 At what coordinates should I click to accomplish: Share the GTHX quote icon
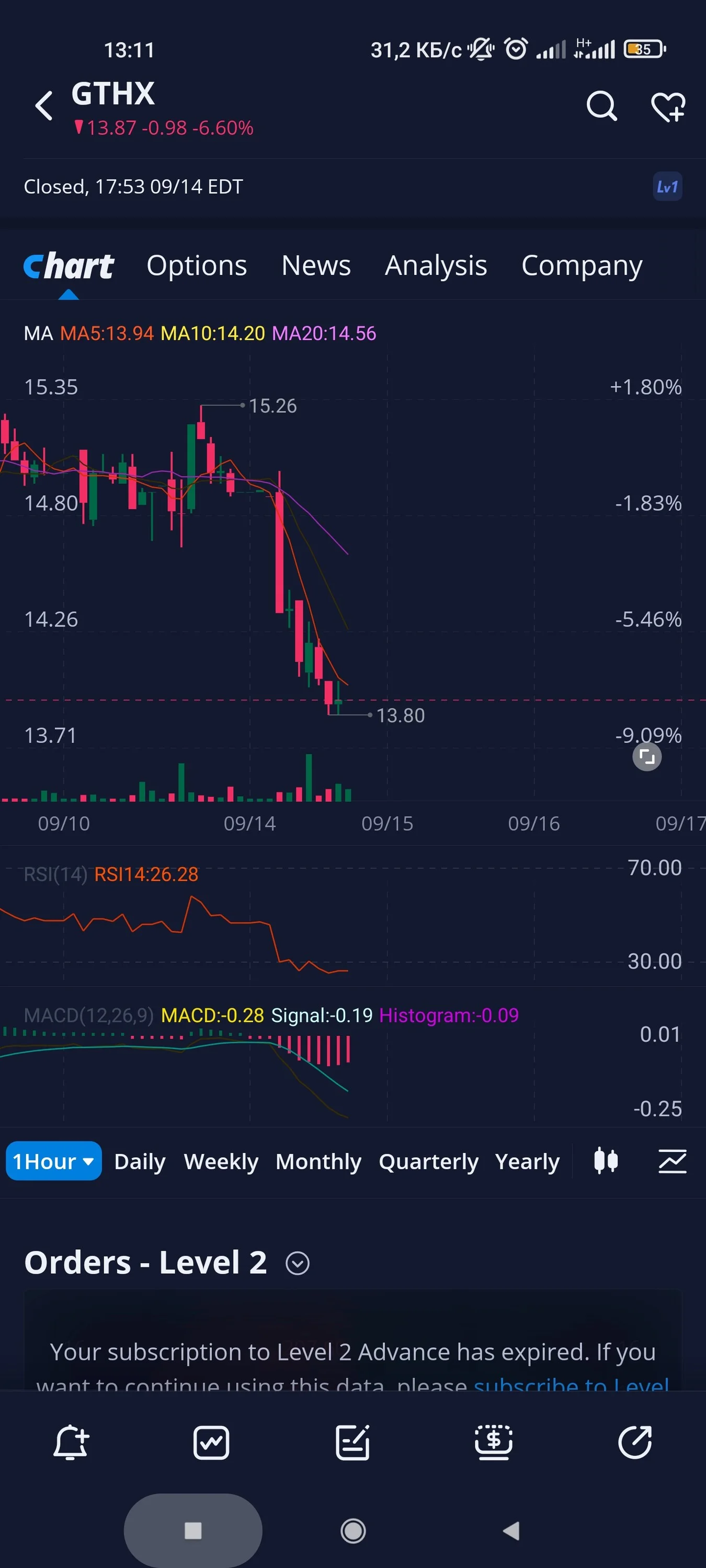635,1443
